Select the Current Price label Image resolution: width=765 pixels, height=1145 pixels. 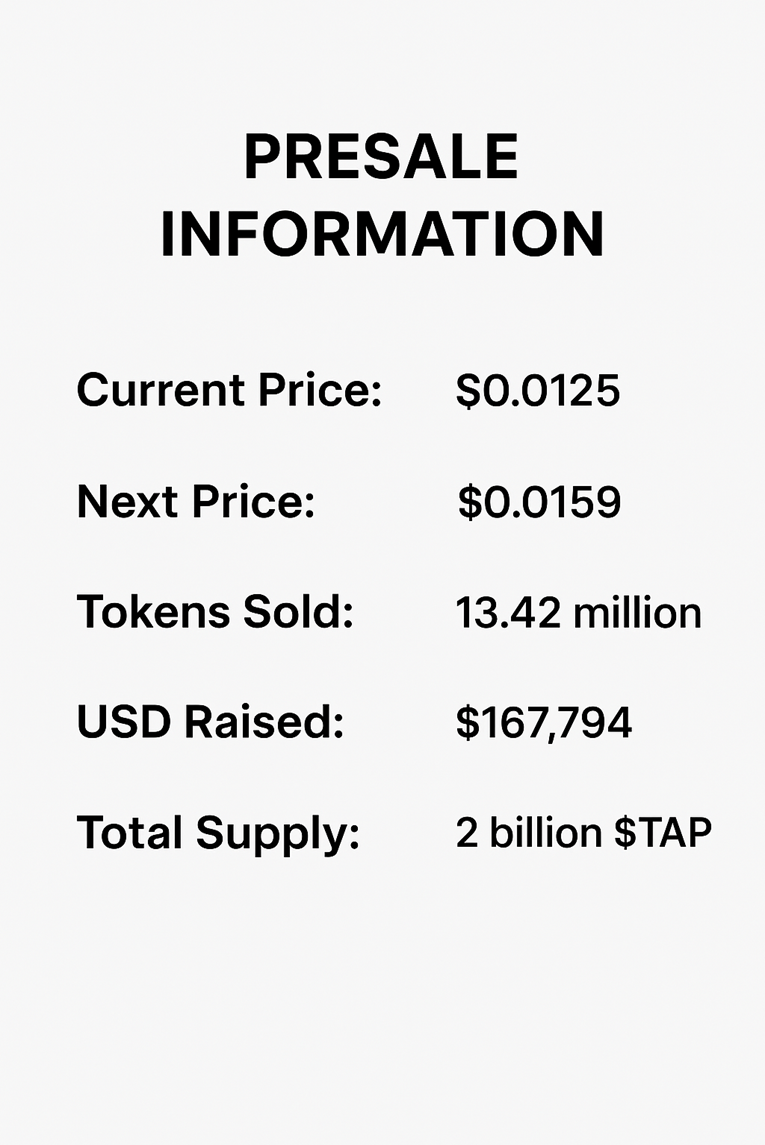(x=229, y=389)
